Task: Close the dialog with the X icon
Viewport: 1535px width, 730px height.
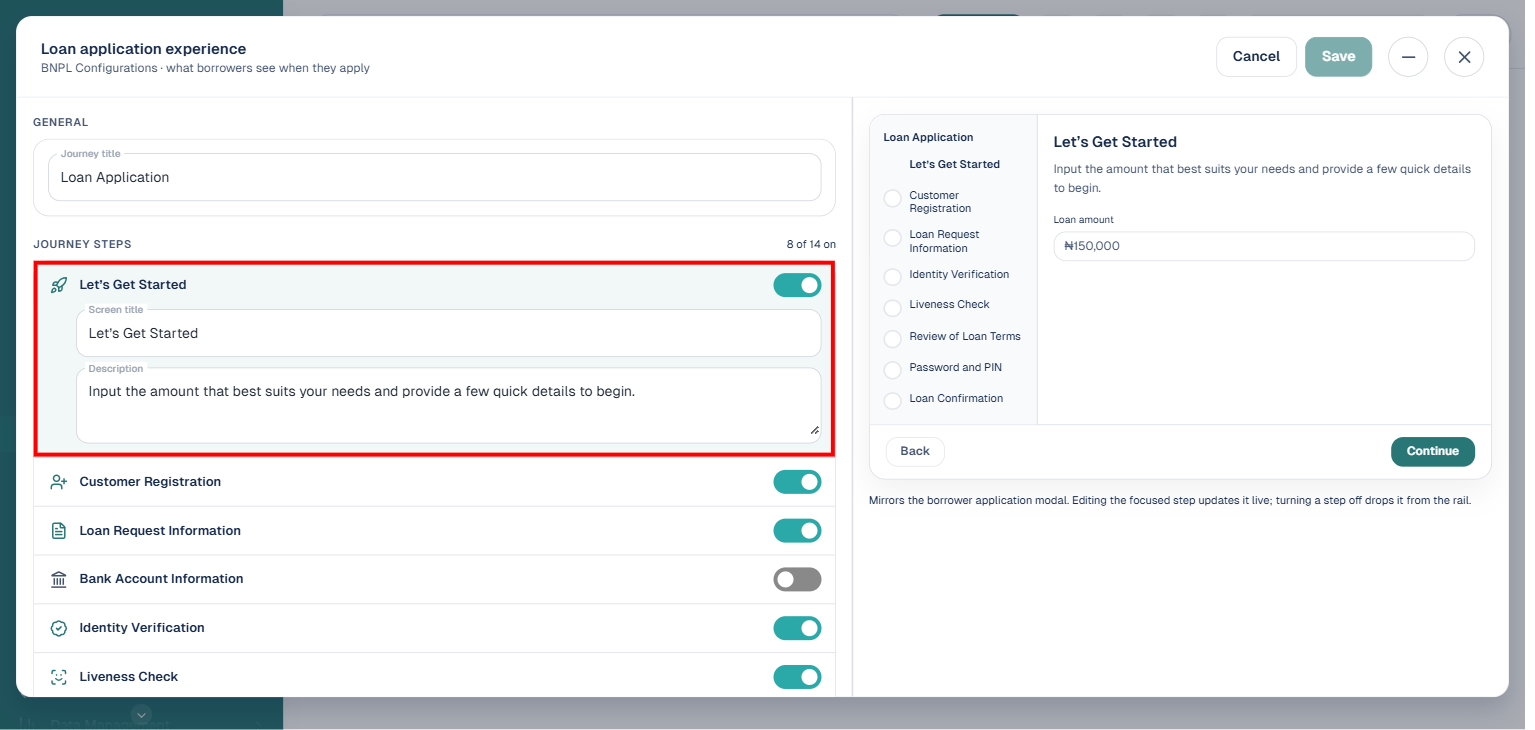Action: pos(1464,57)
